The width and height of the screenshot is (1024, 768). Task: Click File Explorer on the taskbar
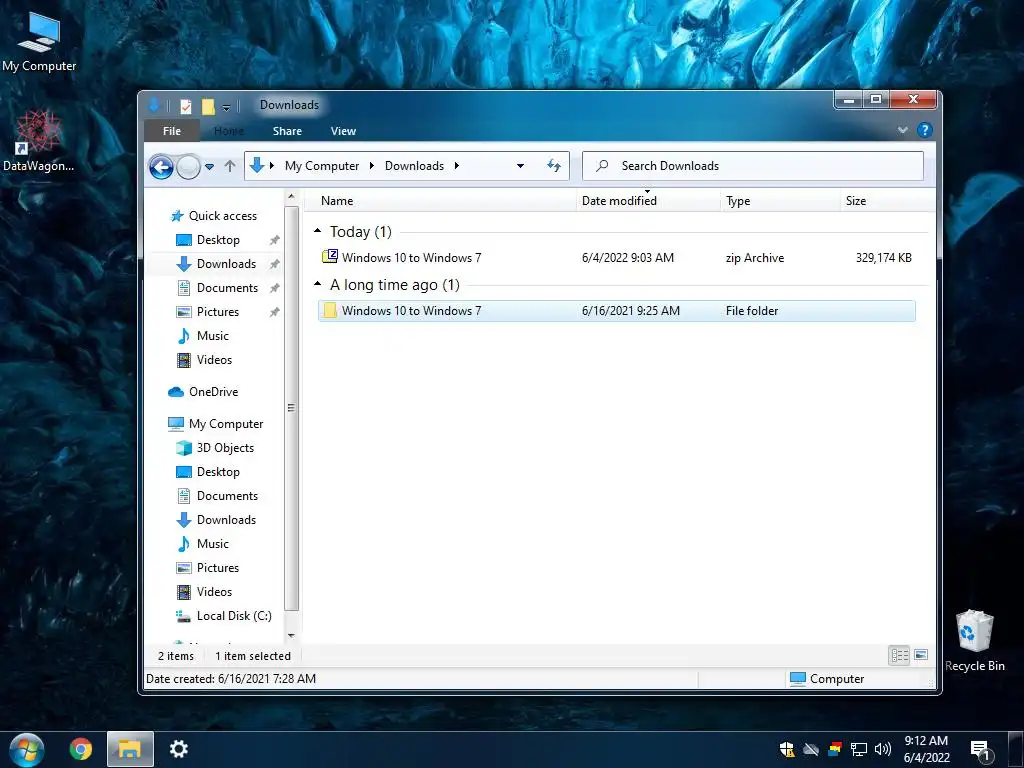point(130,749)
